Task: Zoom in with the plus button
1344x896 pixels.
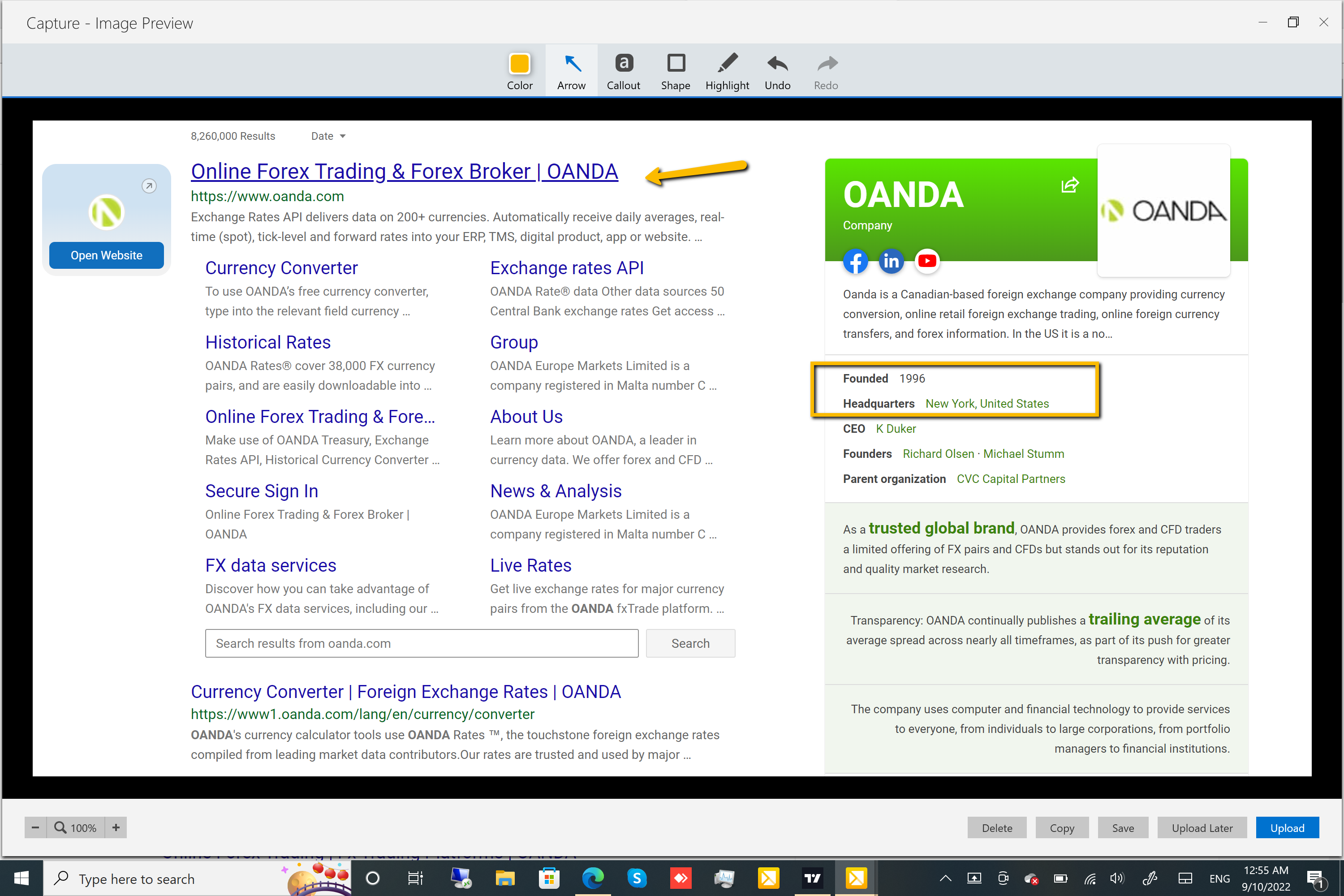Action: [x=116, y=827]
